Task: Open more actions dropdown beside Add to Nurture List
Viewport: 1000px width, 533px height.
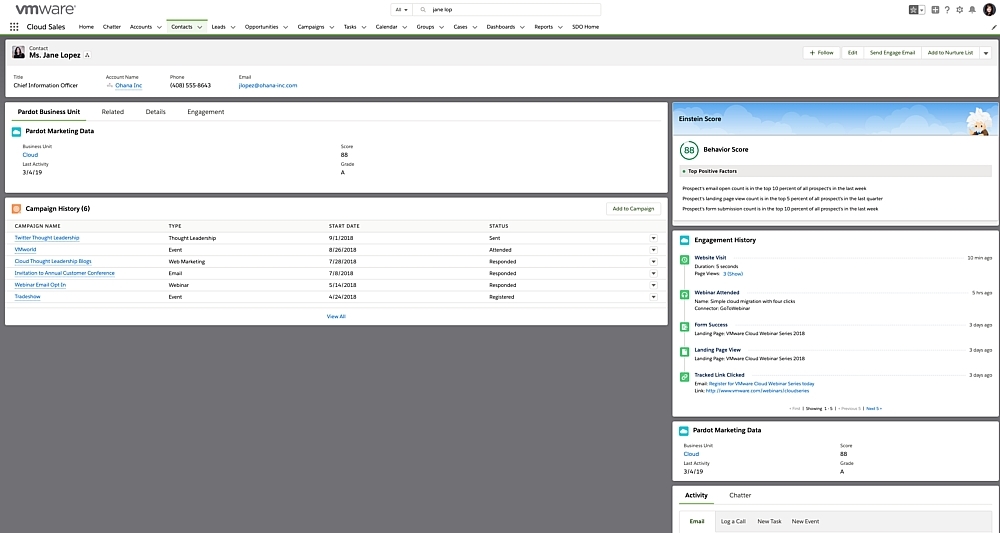Action: (986, 52)
